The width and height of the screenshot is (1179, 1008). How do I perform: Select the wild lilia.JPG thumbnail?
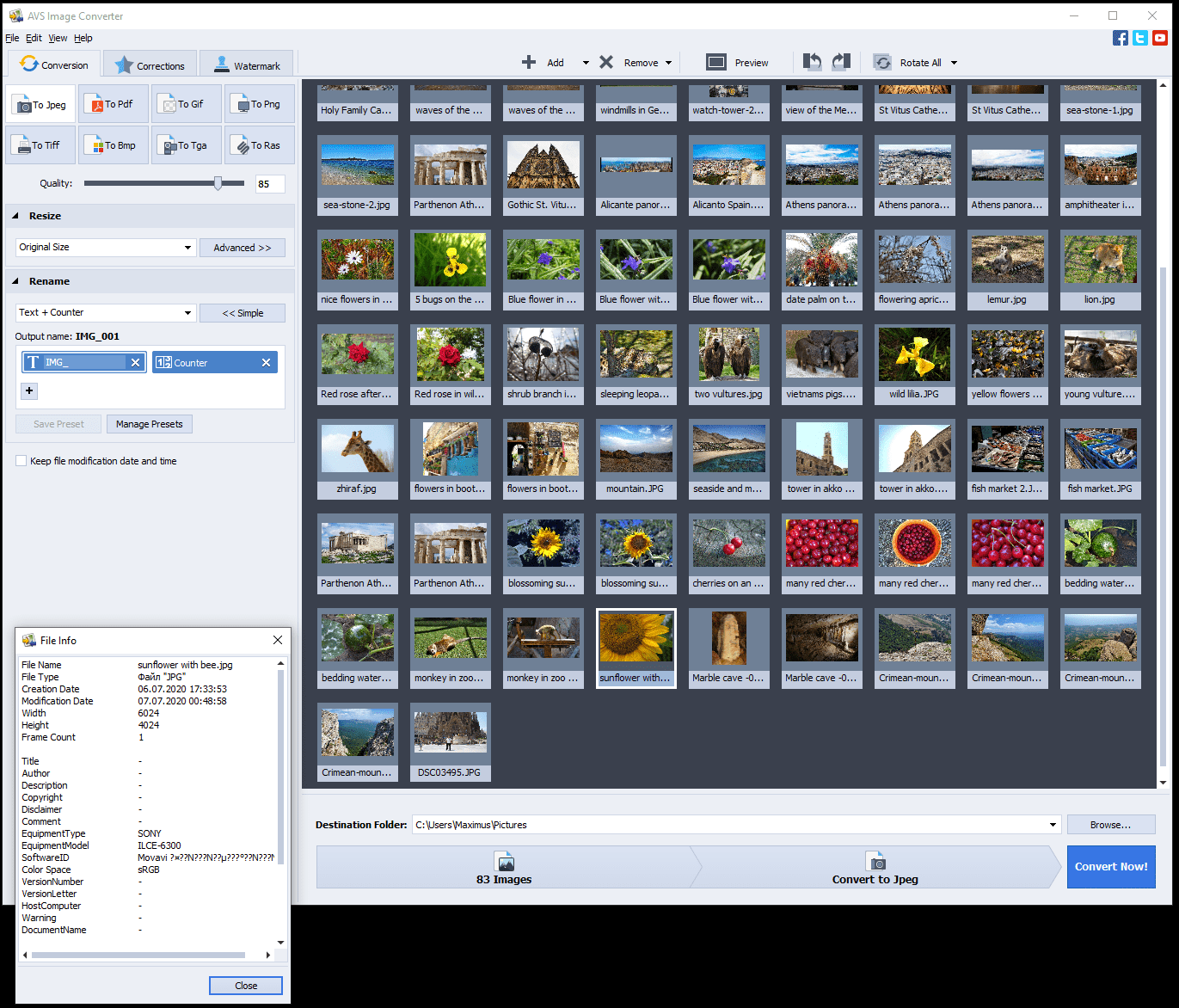(x=914, y=365)
